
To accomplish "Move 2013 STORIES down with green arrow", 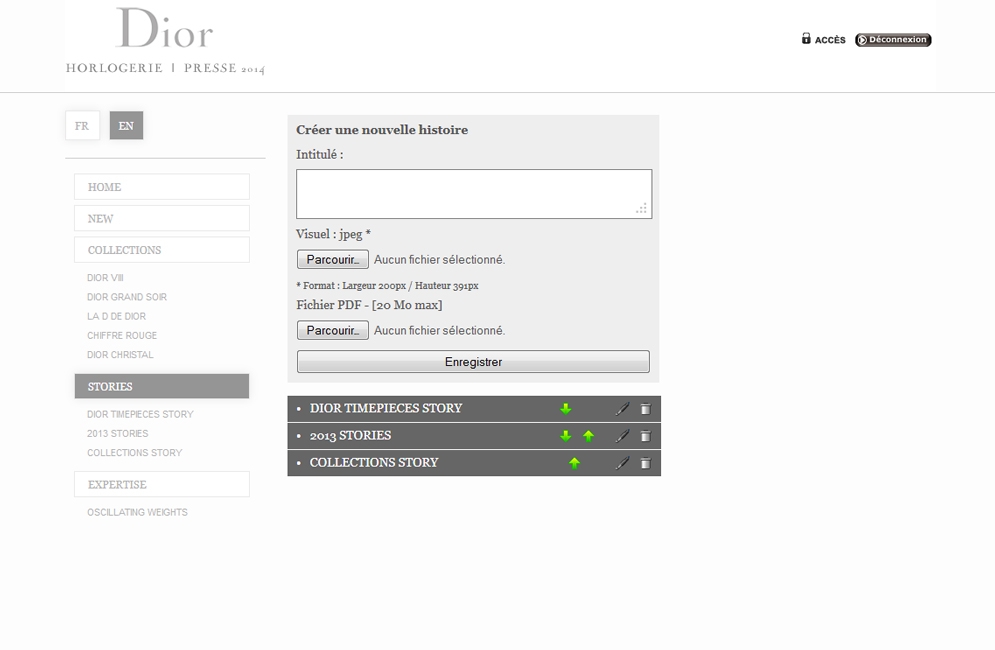I will [x=565, y=436].
